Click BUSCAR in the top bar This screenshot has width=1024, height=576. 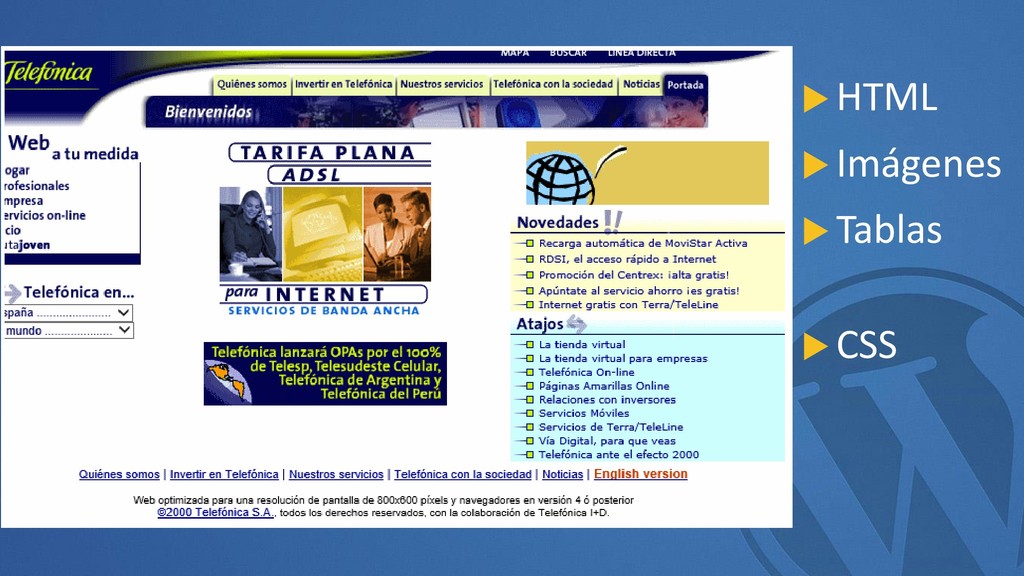tap(568, 52)
